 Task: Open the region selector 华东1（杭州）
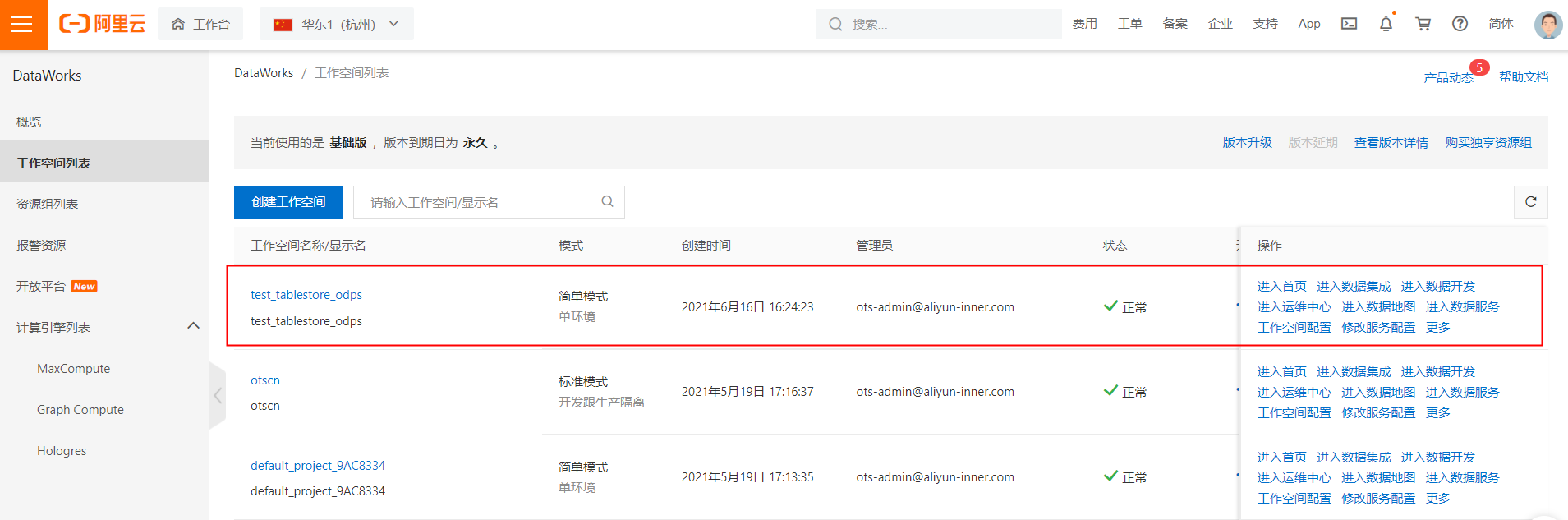(337, 25)
